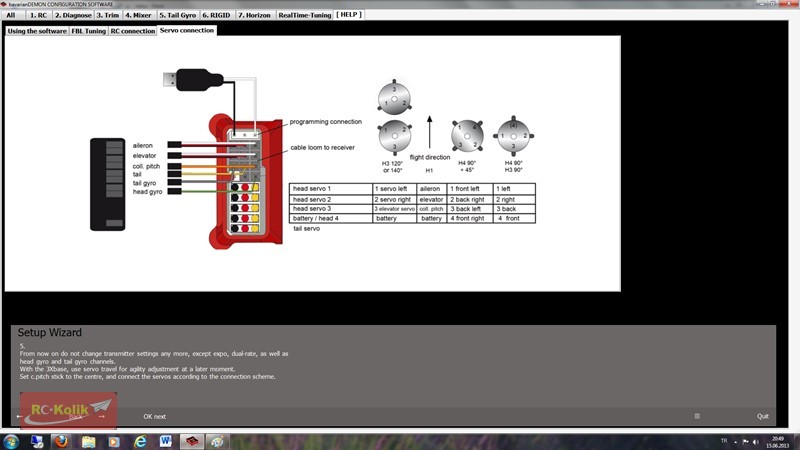Open the 5. Tail Gyro tab

point(178,15)
